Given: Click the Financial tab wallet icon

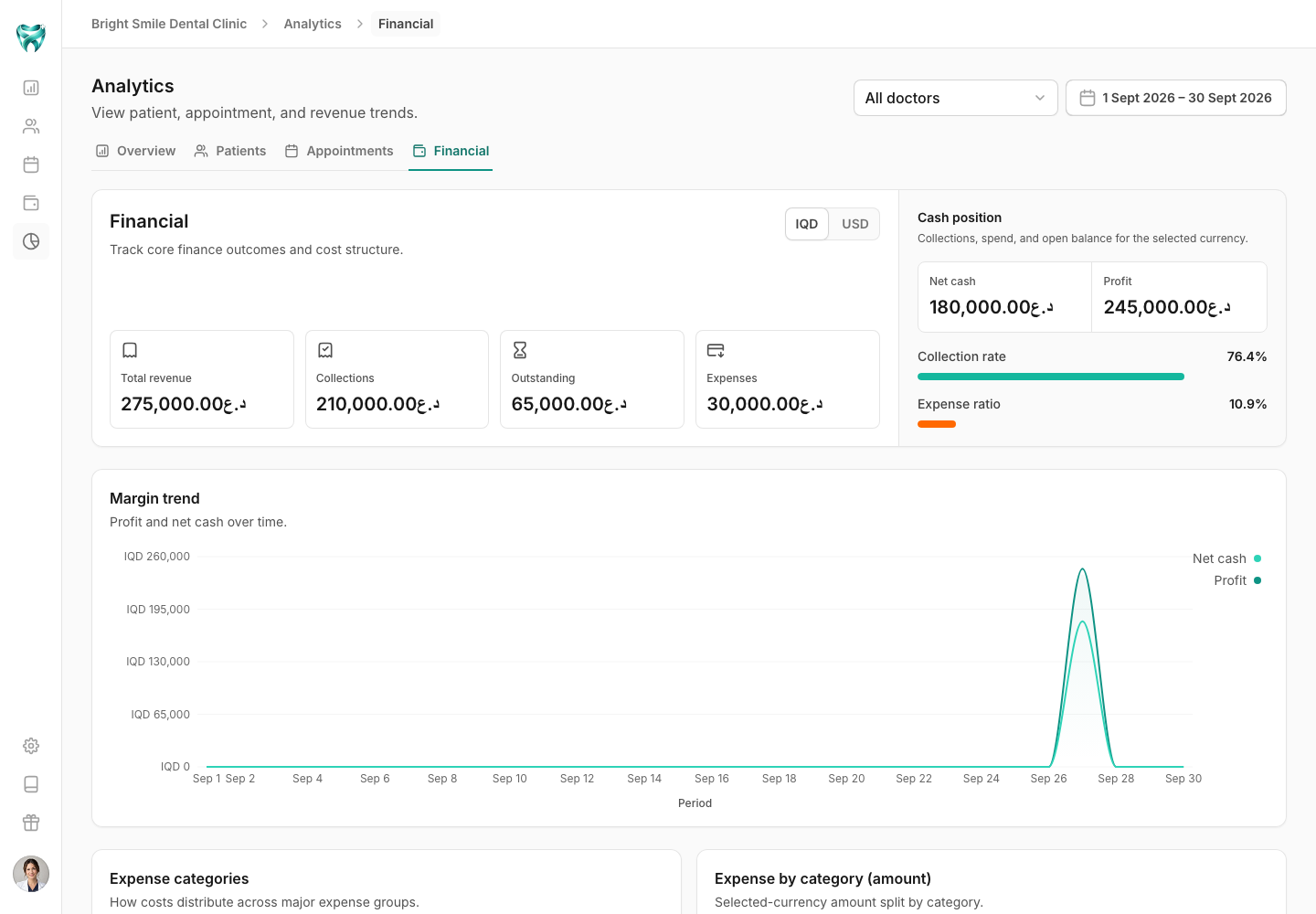Looking at the screenshot, I should [419, 151].
